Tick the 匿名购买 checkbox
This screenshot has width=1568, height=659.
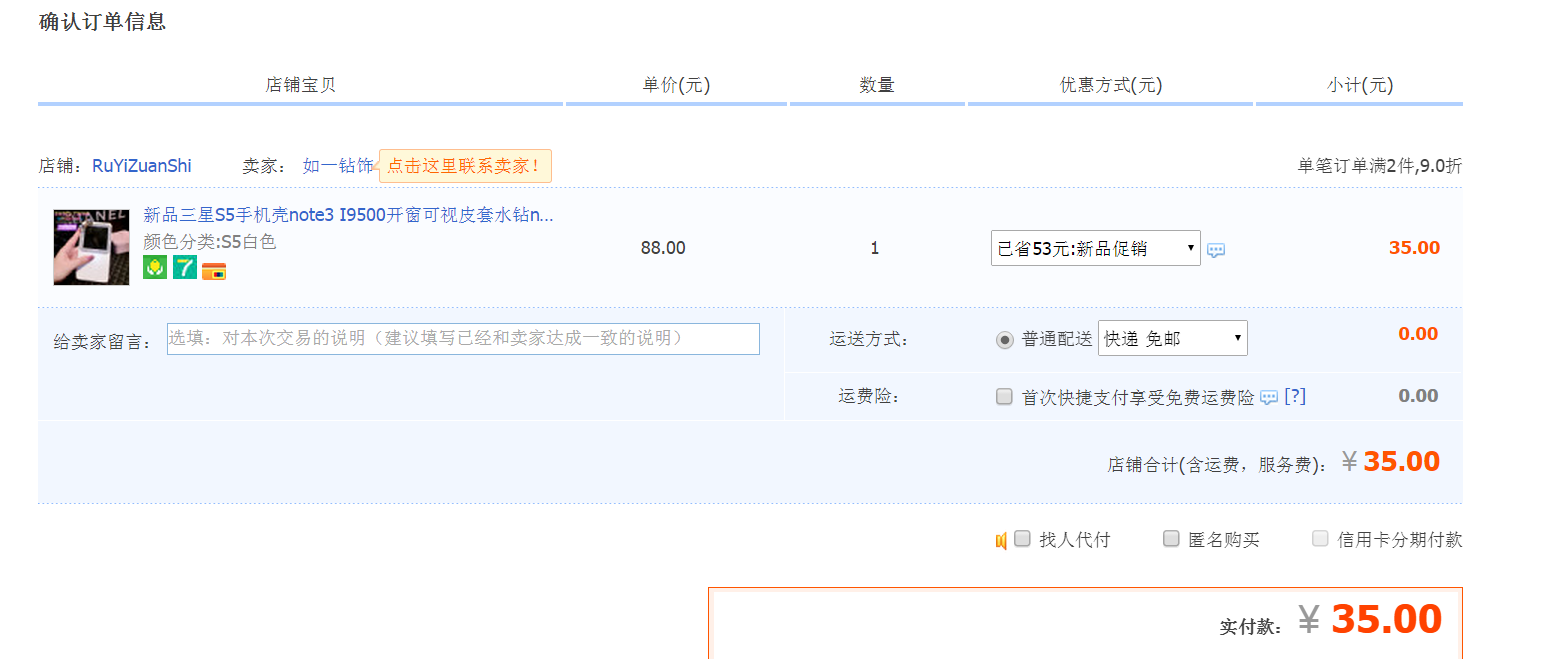pyautogui.click(x=1171, y=539)
